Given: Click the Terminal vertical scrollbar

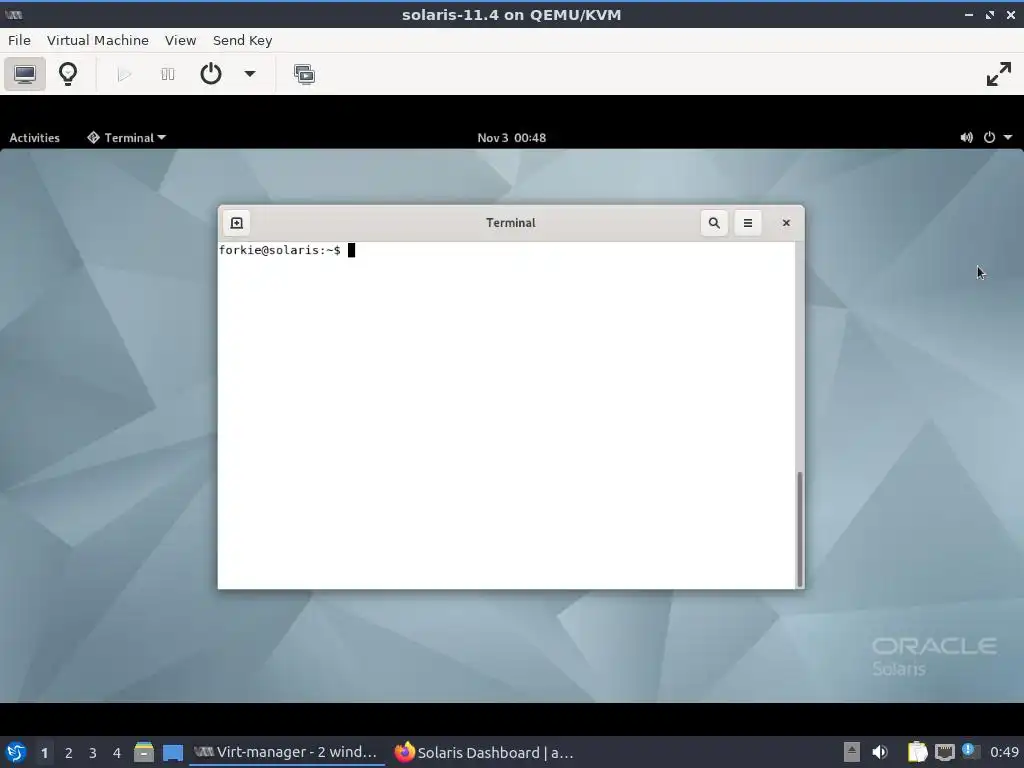Looking at the screenshot, I should pos(799,529).
